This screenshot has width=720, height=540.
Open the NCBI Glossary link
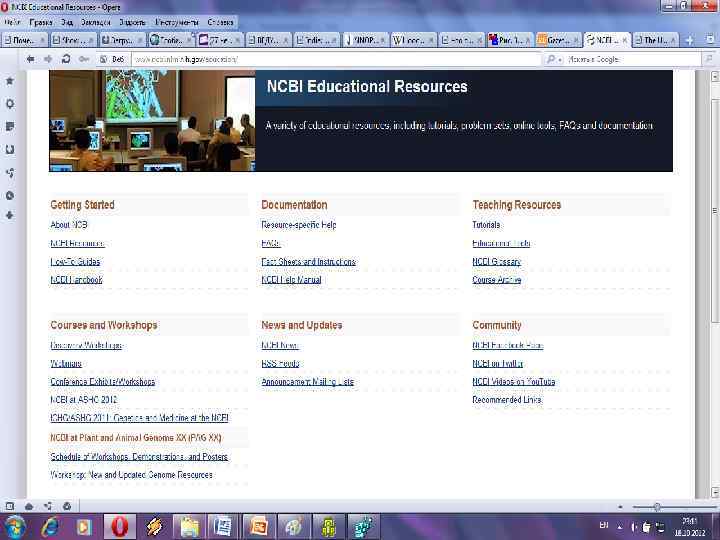tap(496, 261)
